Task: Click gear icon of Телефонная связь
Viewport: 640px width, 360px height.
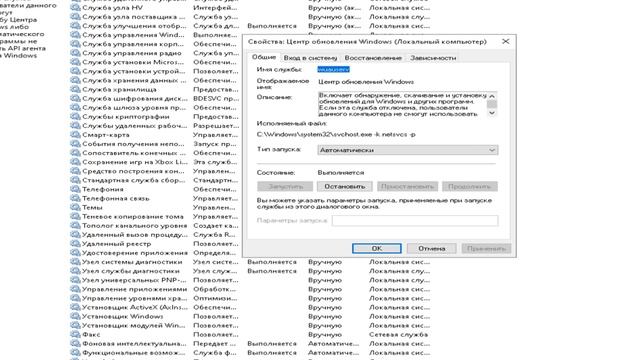Action: tap(75, 198)
